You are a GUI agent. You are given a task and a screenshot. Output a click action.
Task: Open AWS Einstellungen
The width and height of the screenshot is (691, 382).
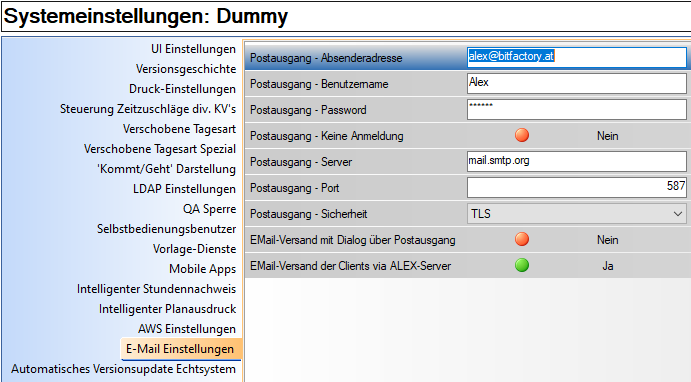[x=186, y=329]
